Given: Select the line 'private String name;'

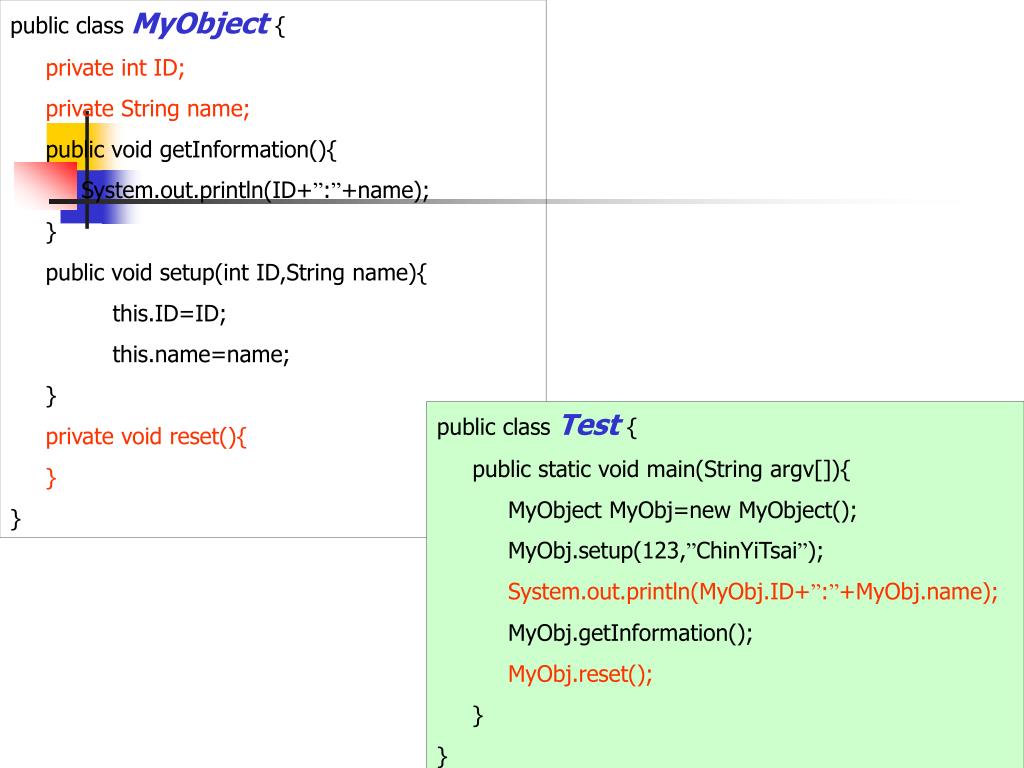Looking at the screenshot, I should (x=148, y=108).
